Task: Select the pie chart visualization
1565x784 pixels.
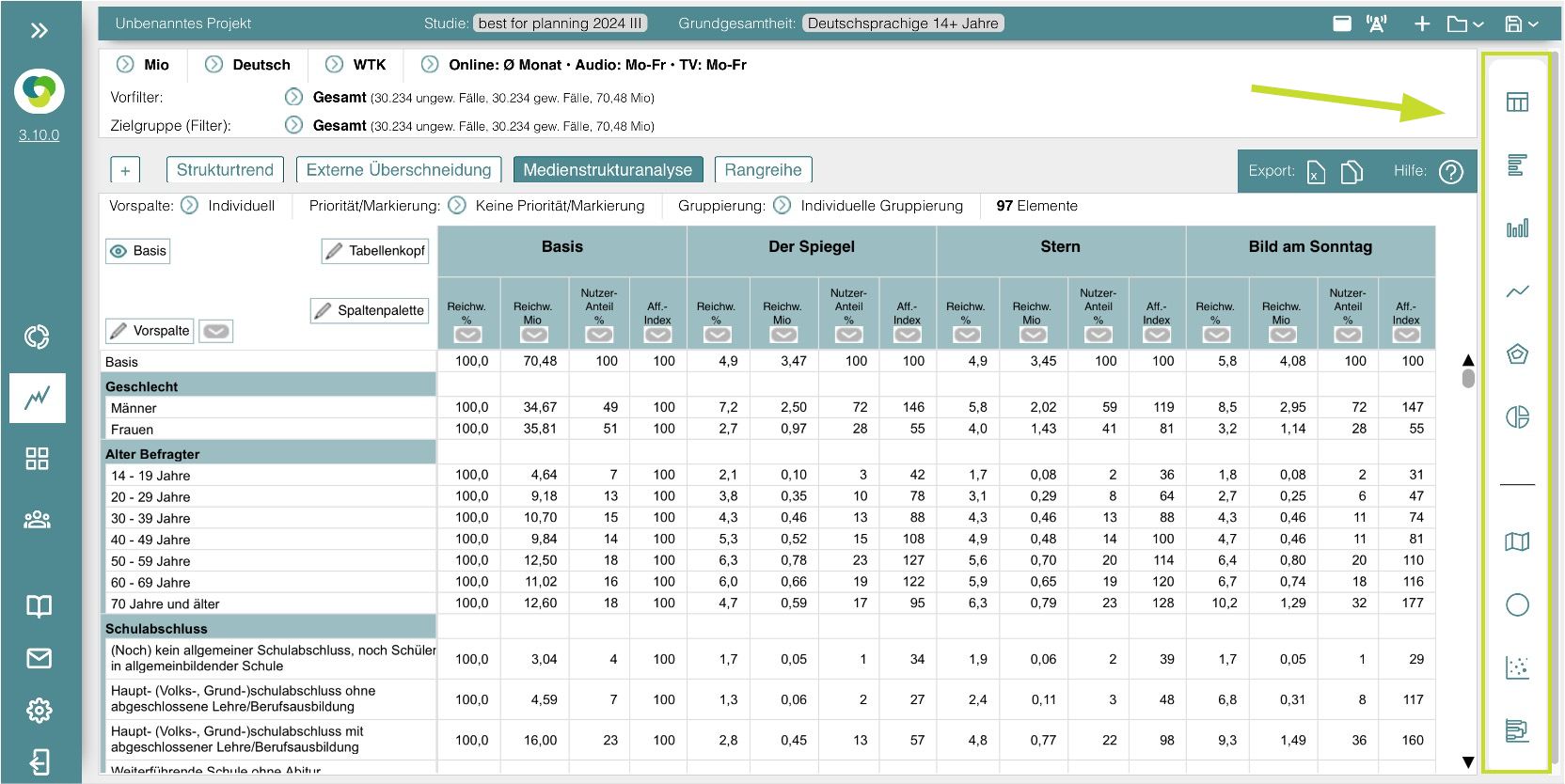Action: 1517,417
